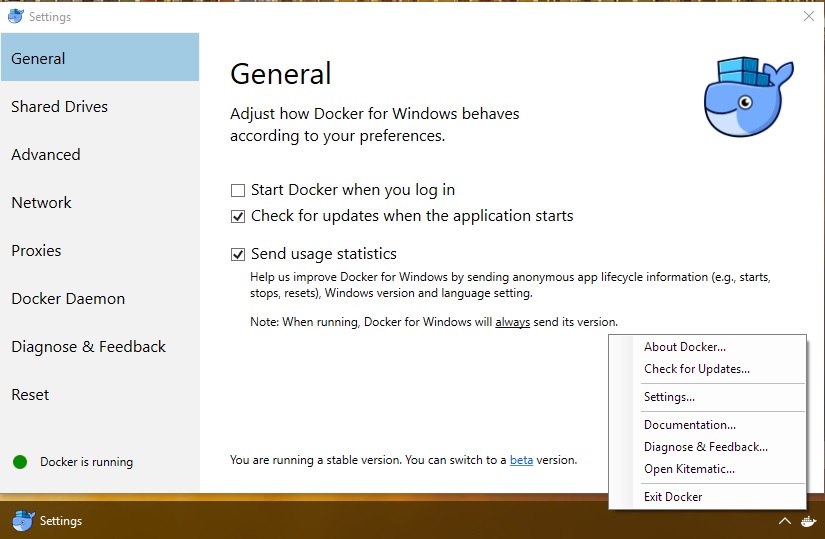Click the Docker whale icon in title bar
The width and height of the screenshot is (825, 539).
tap(16, 16)
